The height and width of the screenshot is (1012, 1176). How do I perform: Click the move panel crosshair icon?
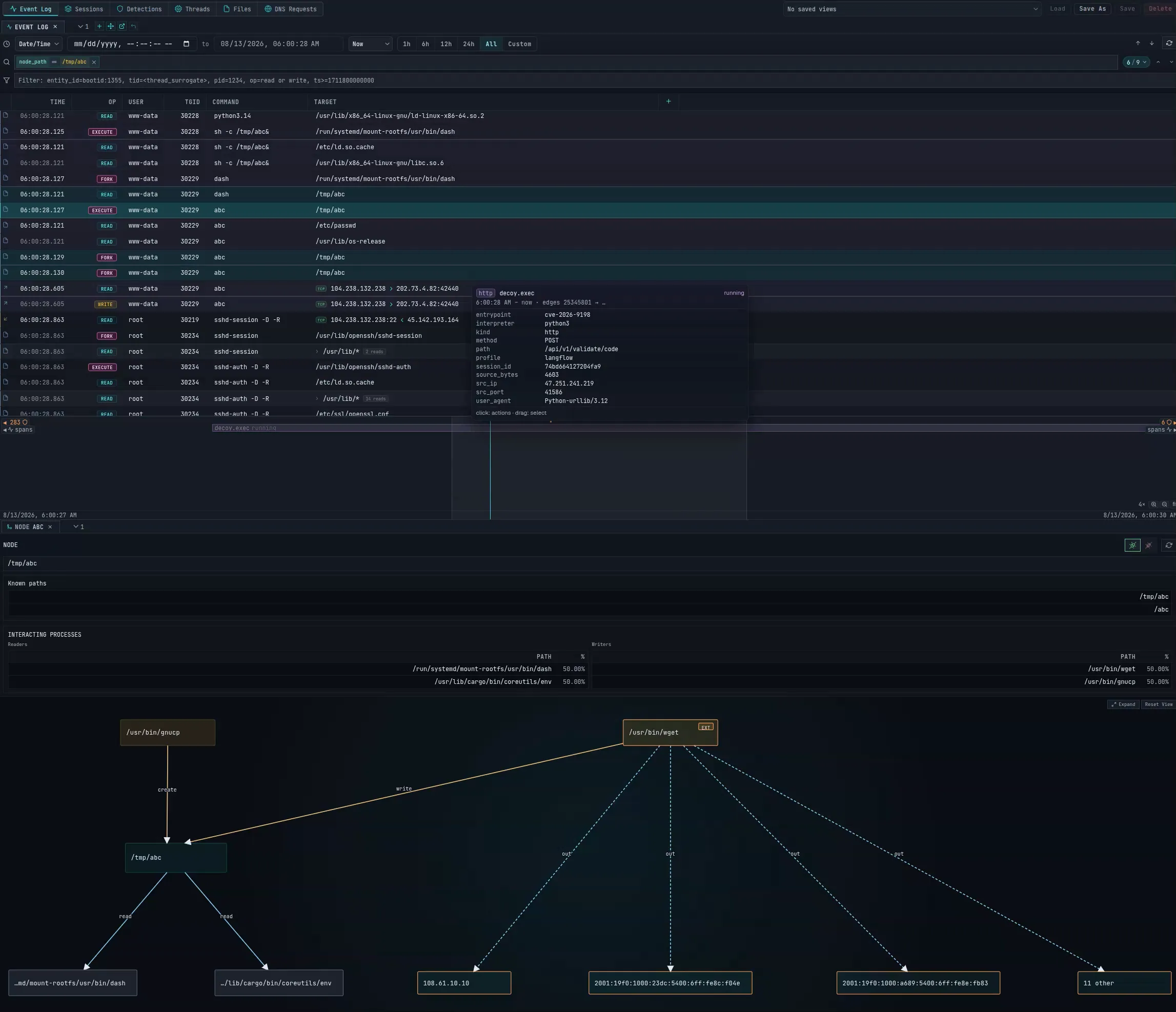click(111, 26)
